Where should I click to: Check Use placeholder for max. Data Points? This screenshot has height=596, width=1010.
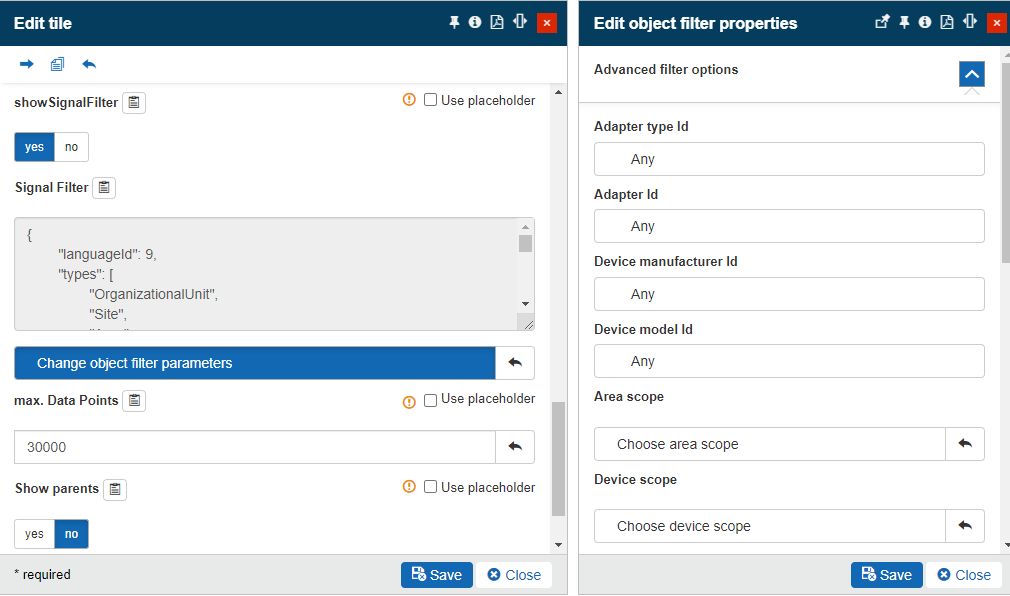tap(431, 399)
